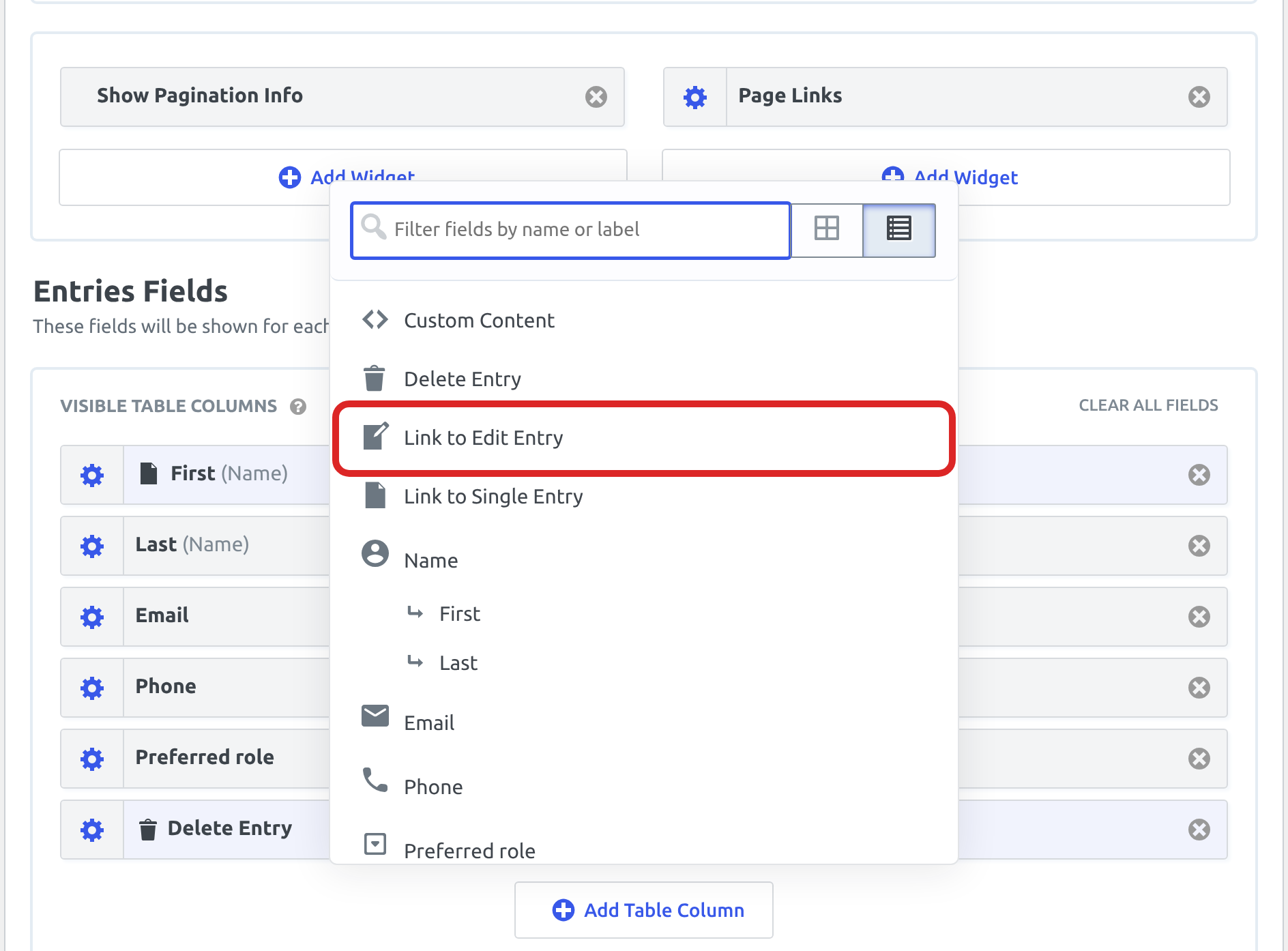Remove the First (Name) column
This screenshot has width=1288, height=951.
tap(1199, 475)
